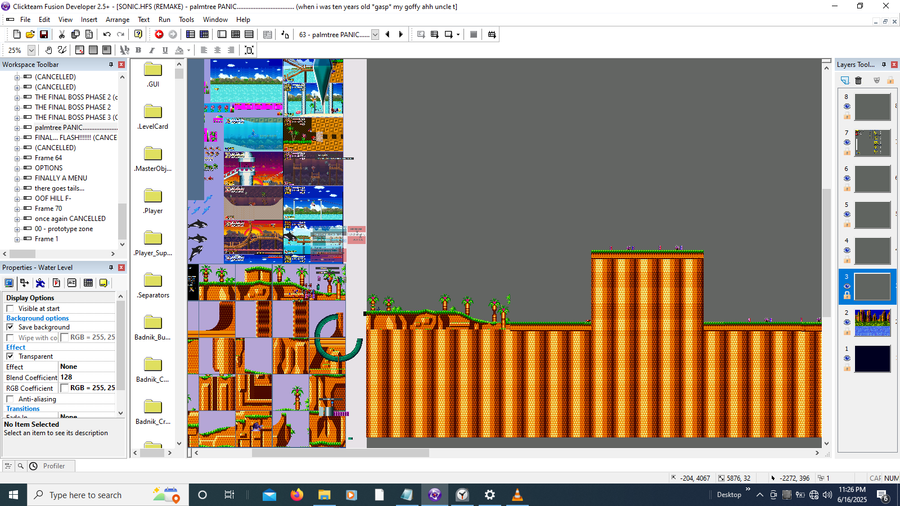Toggle bold text formatting
This screenshot has width=900, height=506.
pyautogui.click(x=138, y=50)
